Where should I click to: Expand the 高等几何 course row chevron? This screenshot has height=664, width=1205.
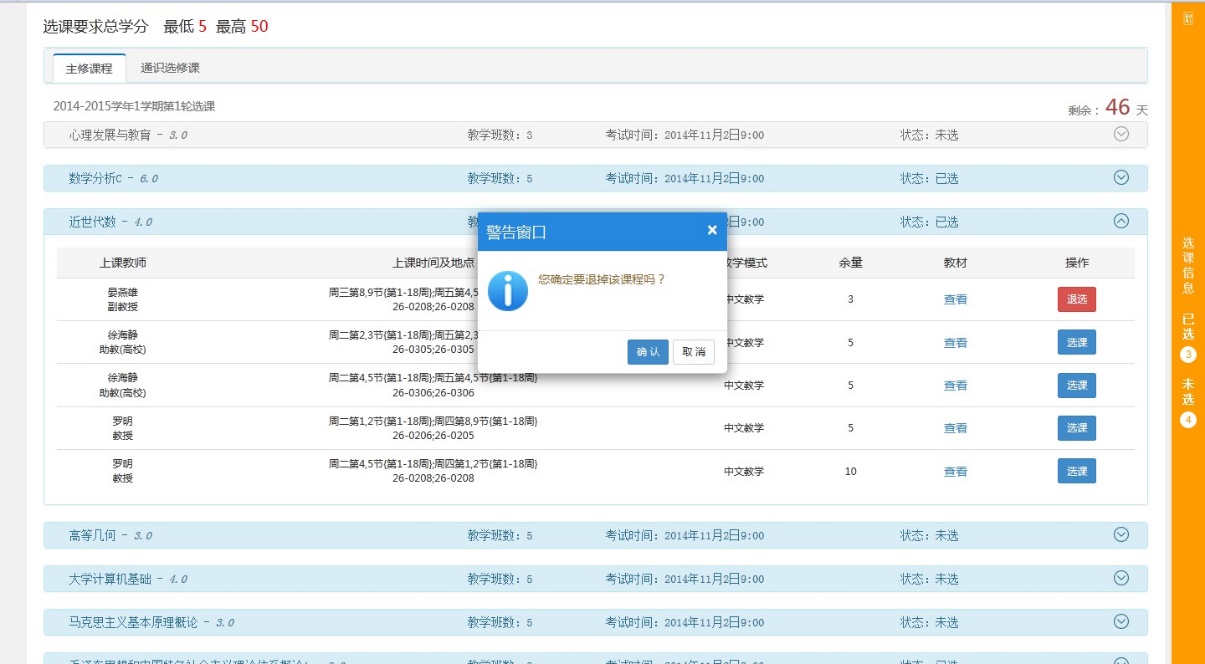(1121, 535)
